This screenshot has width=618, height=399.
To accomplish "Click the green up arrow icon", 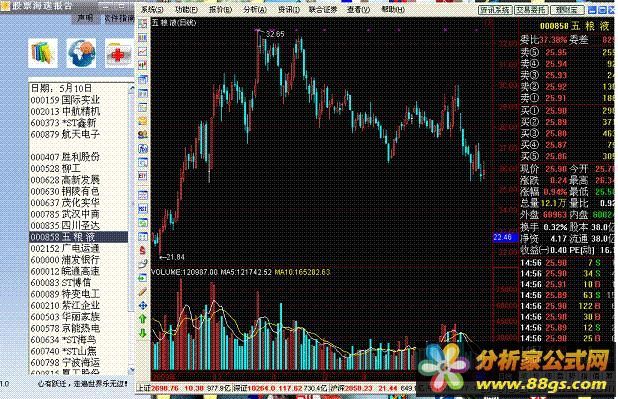I will click(143, 319).
